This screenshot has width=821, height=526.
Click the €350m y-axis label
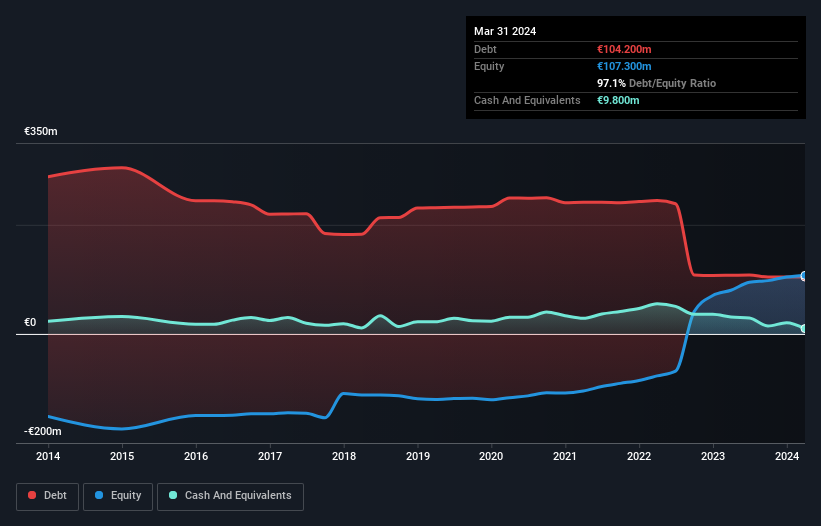pos(41,131)
